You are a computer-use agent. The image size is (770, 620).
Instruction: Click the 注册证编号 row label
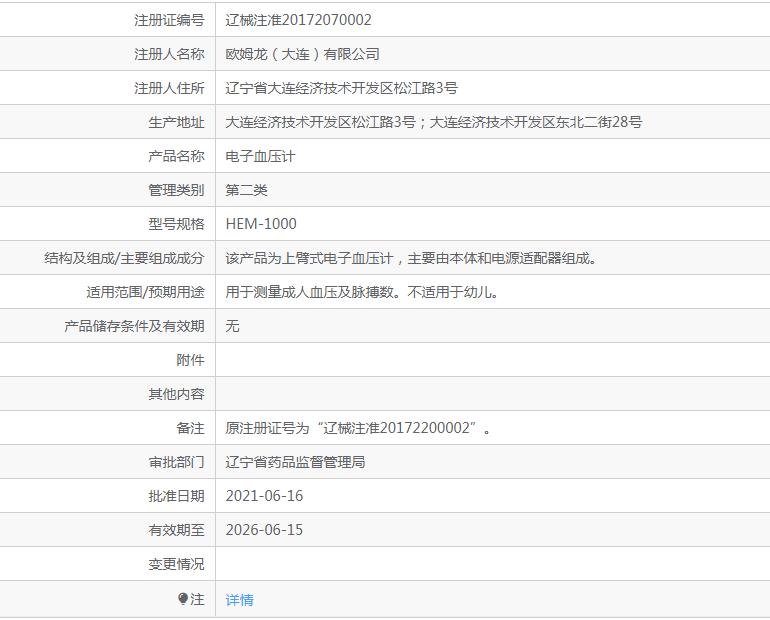pyautogui.click(x=169, y=20)
